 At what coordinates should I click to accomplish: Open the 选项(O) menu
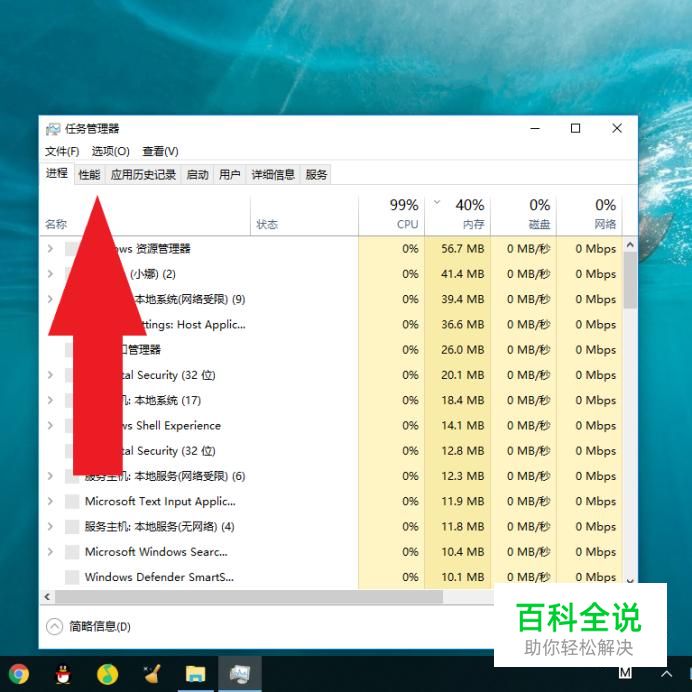pyautogui.click(x=110, y=151)
